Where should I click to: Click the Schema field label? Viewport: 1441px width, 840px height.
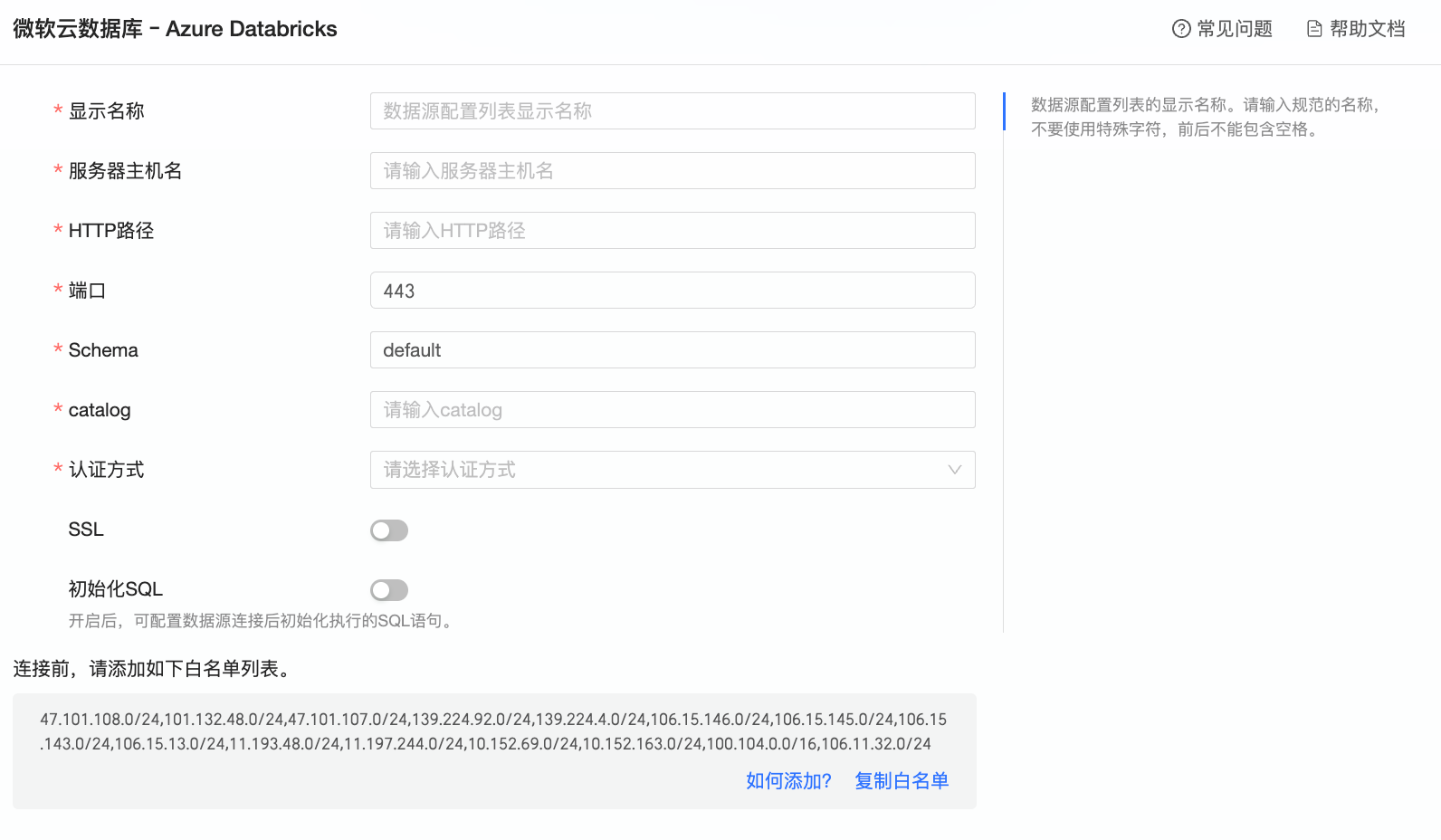(103, 350)
